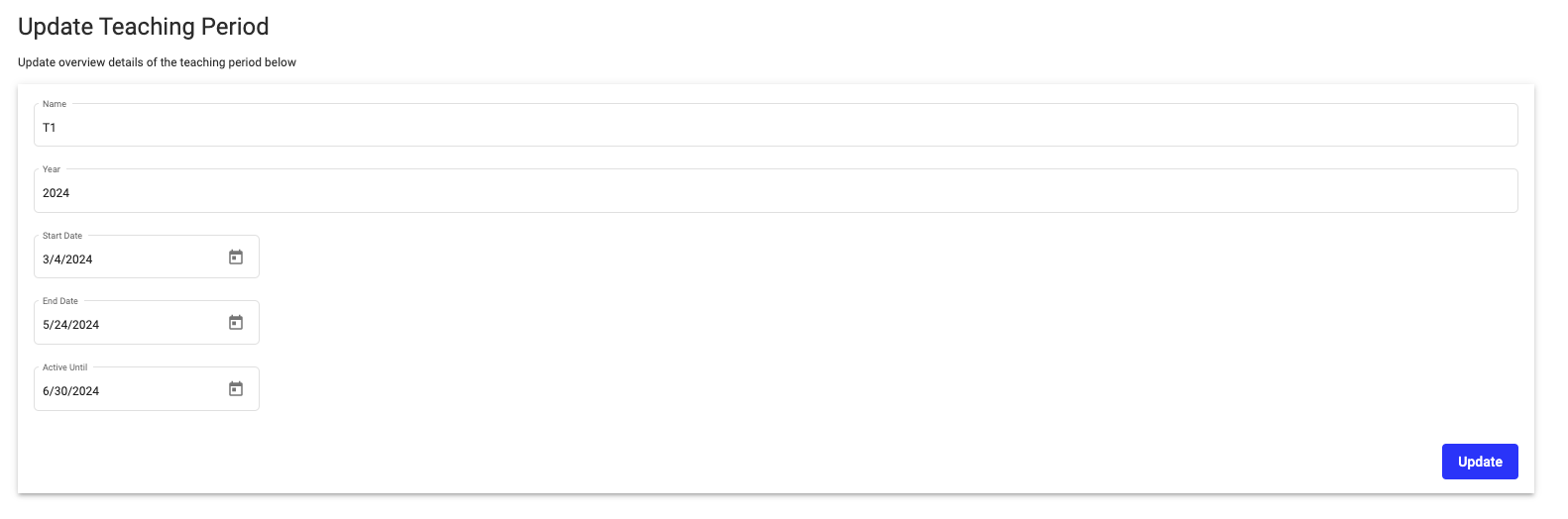1568x519 pixels.
Task: Click the 'Active Until' field label
Action: click(64, 367)
